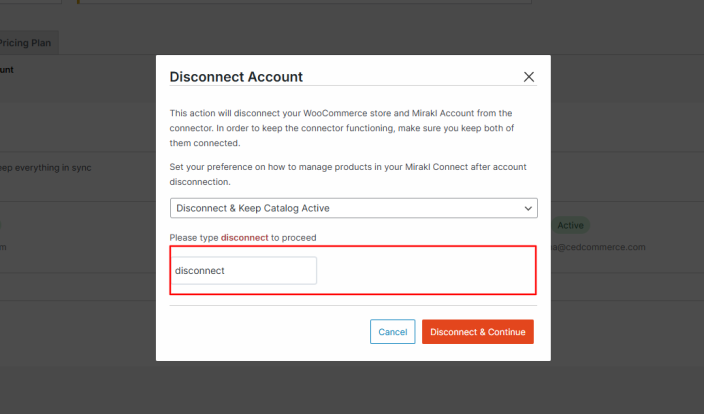
Task: Switch to the Pricing Plan tab
Action: point(29,43)
